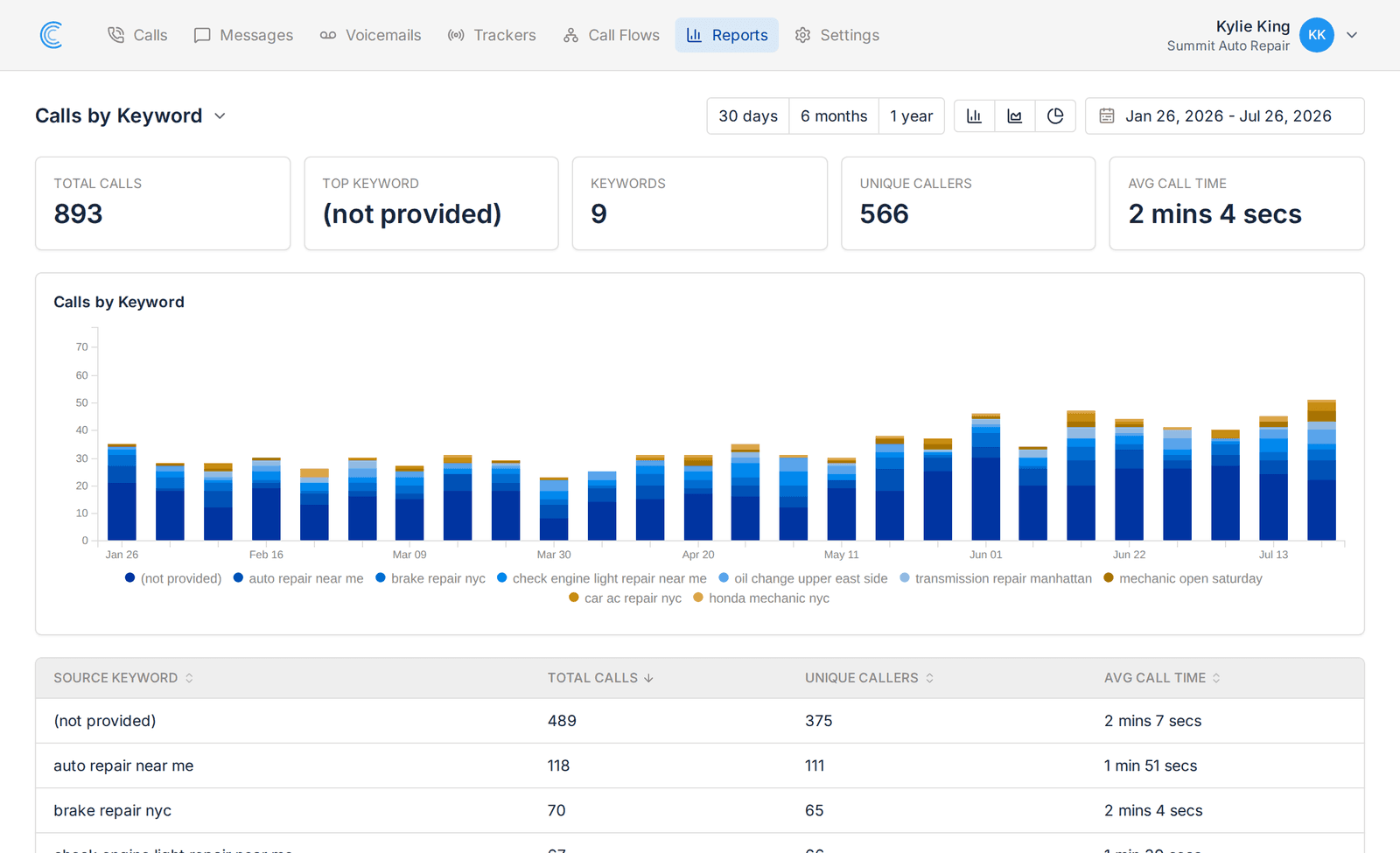Click the 1 min 51 secs cell

1151,766
